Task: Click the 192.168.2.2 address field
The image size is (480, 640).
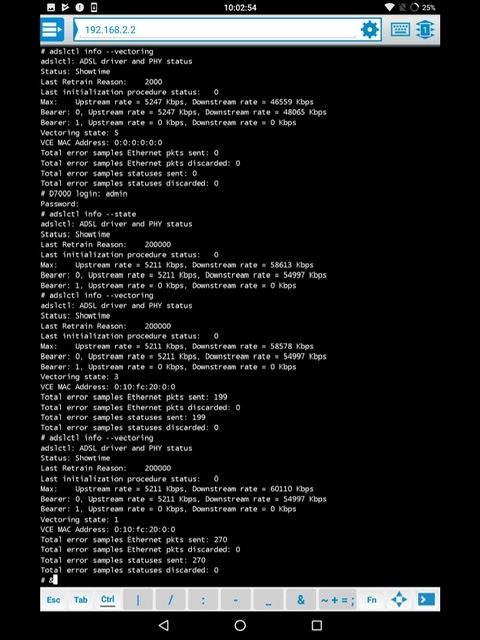Action: [216, 29]
